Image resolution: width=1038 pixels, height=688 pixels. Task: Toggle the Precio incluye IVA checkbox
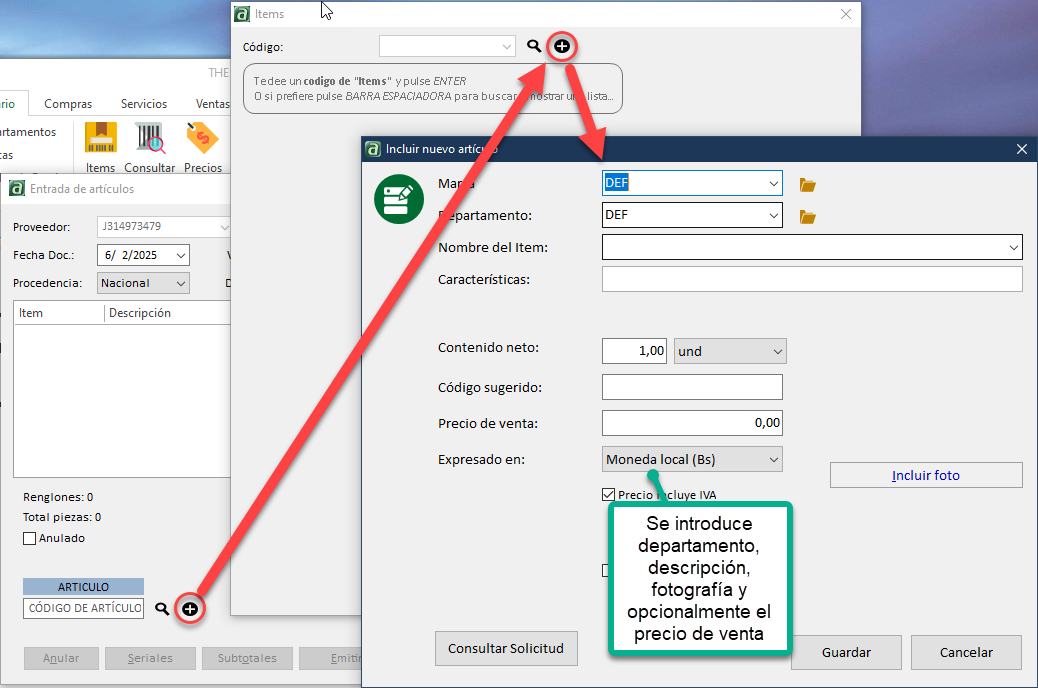coord(608,494)
